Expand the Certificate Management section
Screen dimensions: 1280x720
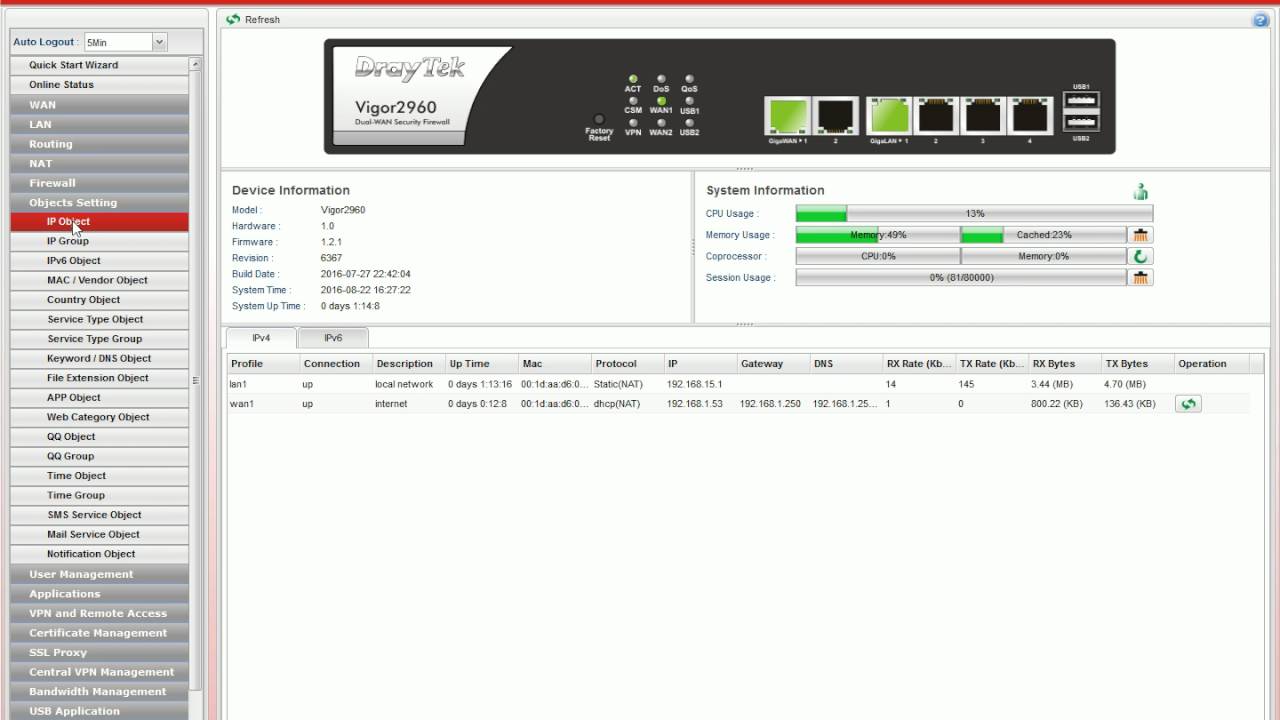pos(99,632)
